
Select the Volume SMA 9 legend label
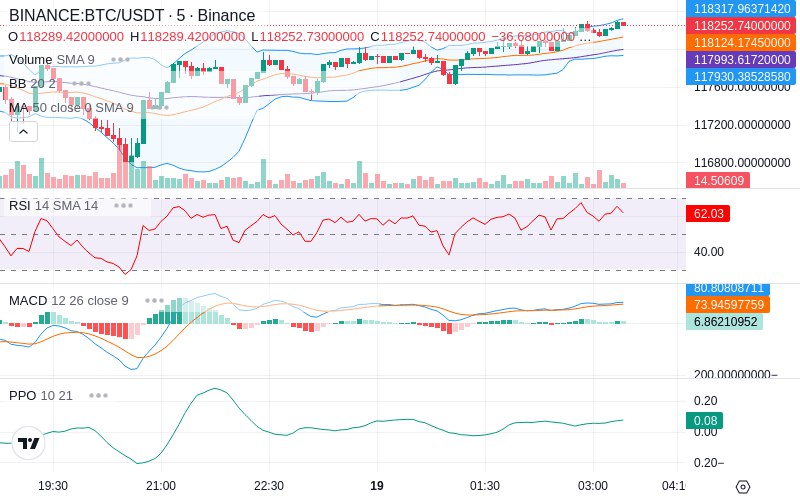coord(52,60)
